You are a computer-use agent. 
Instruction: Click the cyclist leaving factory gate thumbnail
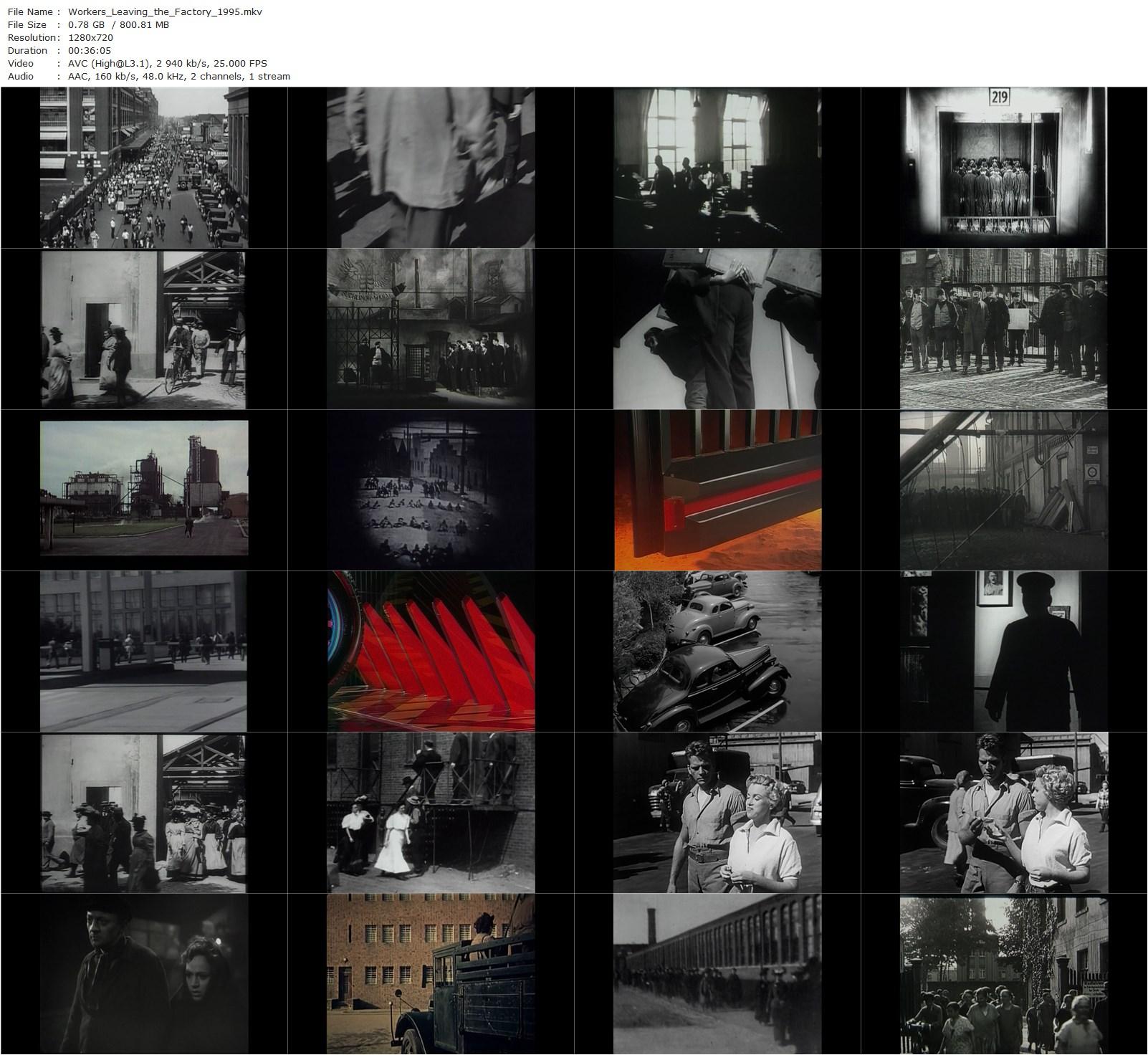tap(143, 330)
